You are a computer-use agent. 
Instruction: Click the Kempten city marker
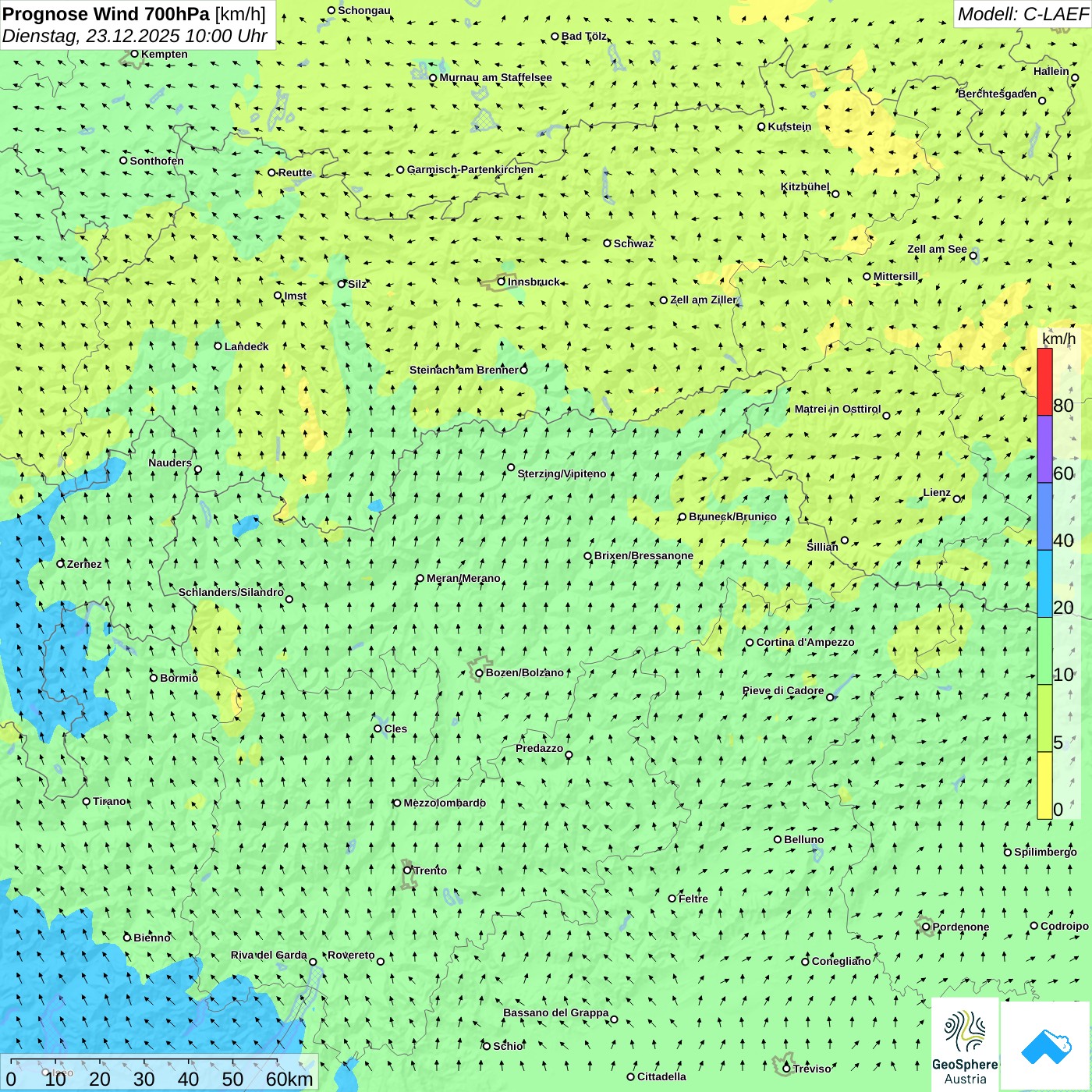[134, 54]
